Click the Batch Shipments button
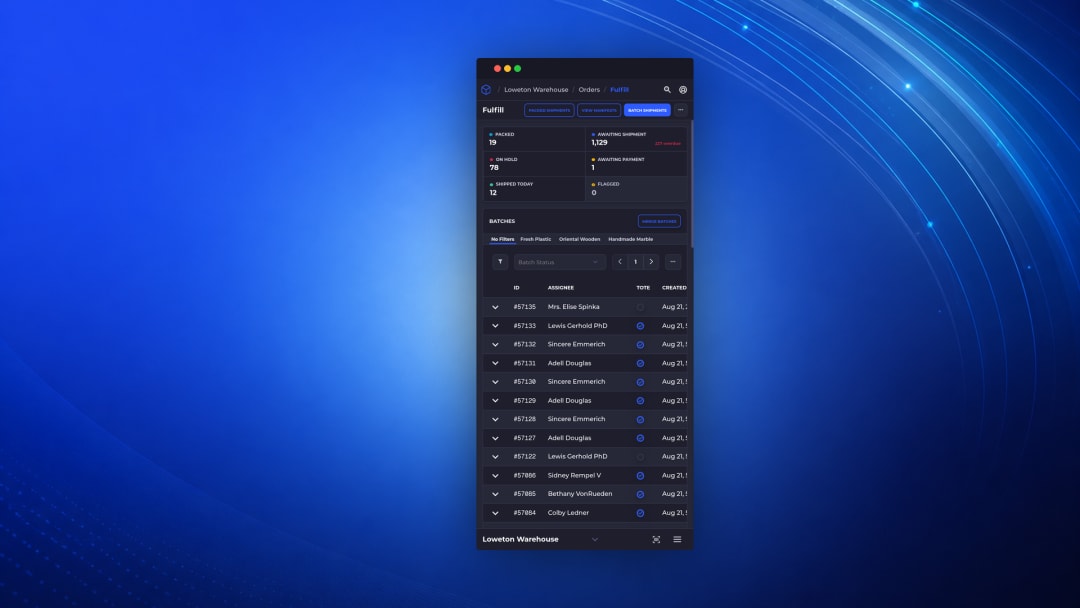The image size is (1080, 608). [647, 110]
